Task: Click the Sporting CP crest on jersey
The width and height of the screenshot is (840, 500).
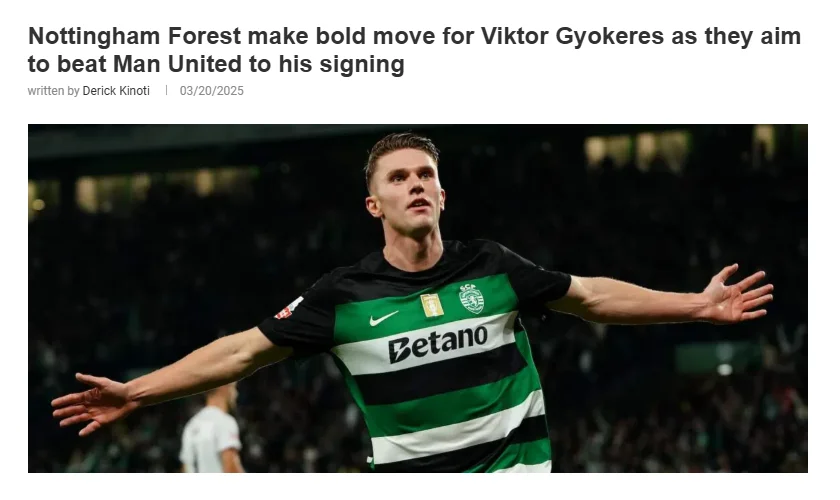Action: [471, 298]
